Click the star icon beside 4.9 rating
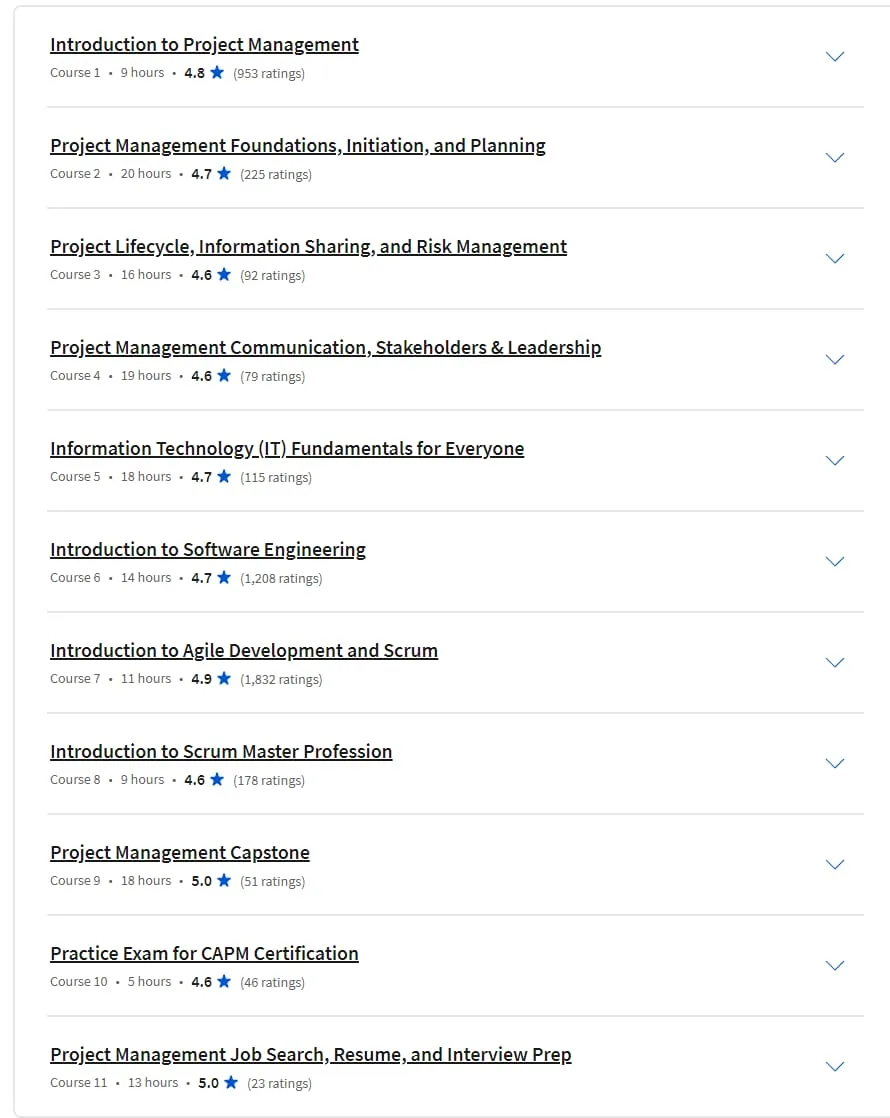The image size is (890, 1118). click(x=224, y=678)
